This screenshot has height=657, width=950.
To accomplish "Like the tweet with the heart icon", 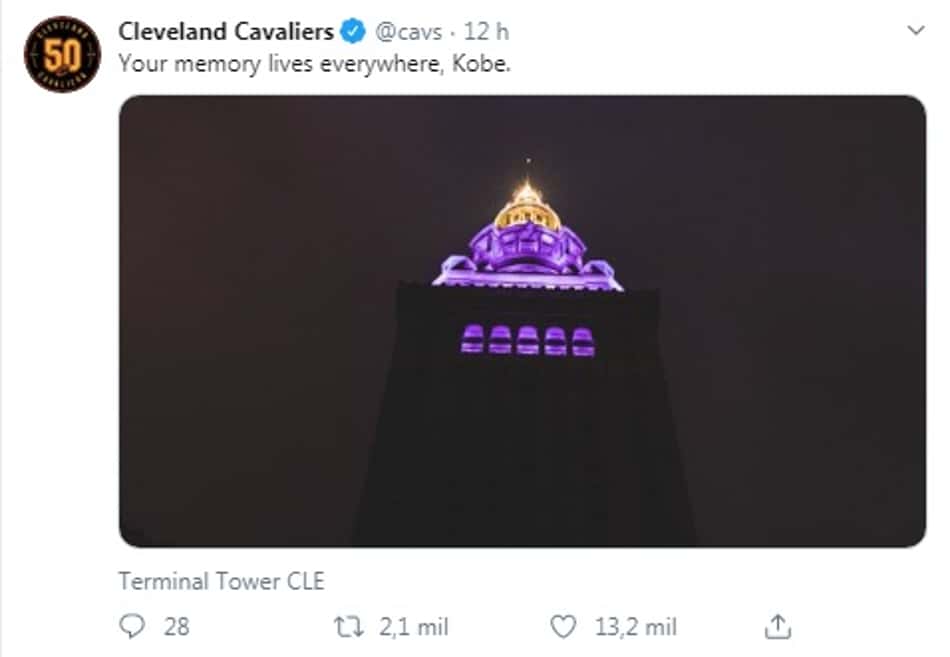I will tap(563, 627).
